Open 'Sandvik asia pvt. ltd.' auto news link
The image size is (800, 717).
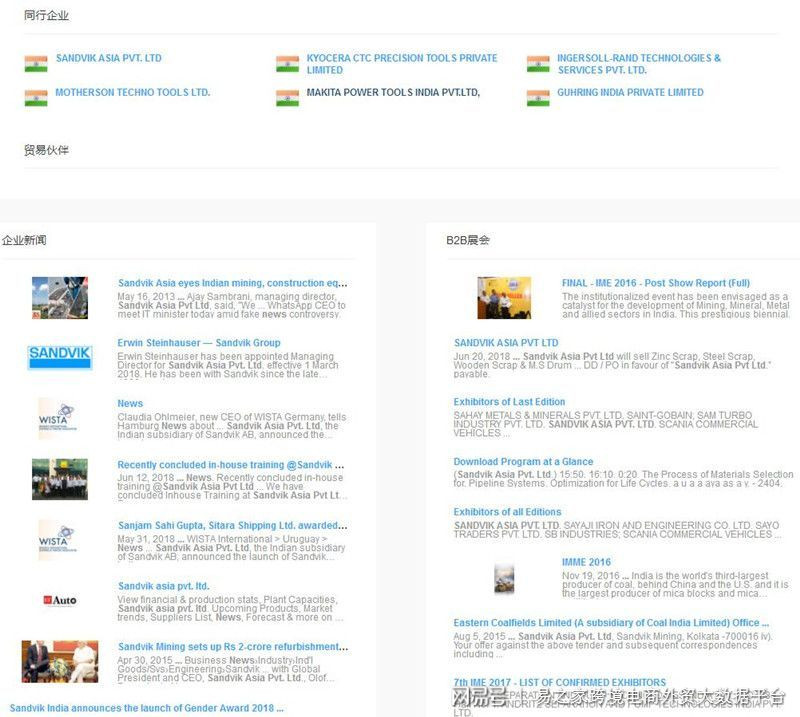[164, 586]
